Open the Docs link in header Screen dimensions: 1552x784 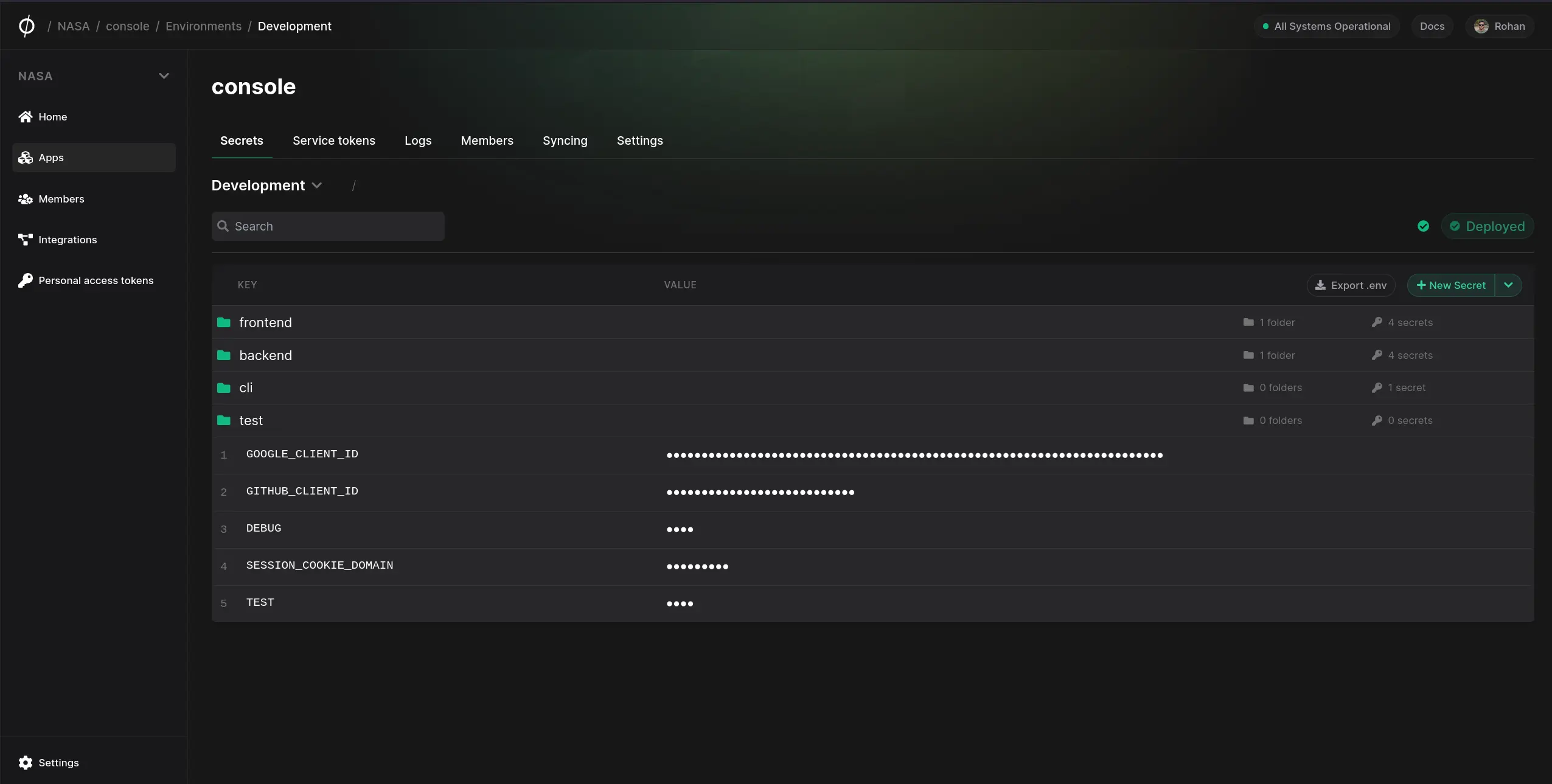[x=1432, y=26]
